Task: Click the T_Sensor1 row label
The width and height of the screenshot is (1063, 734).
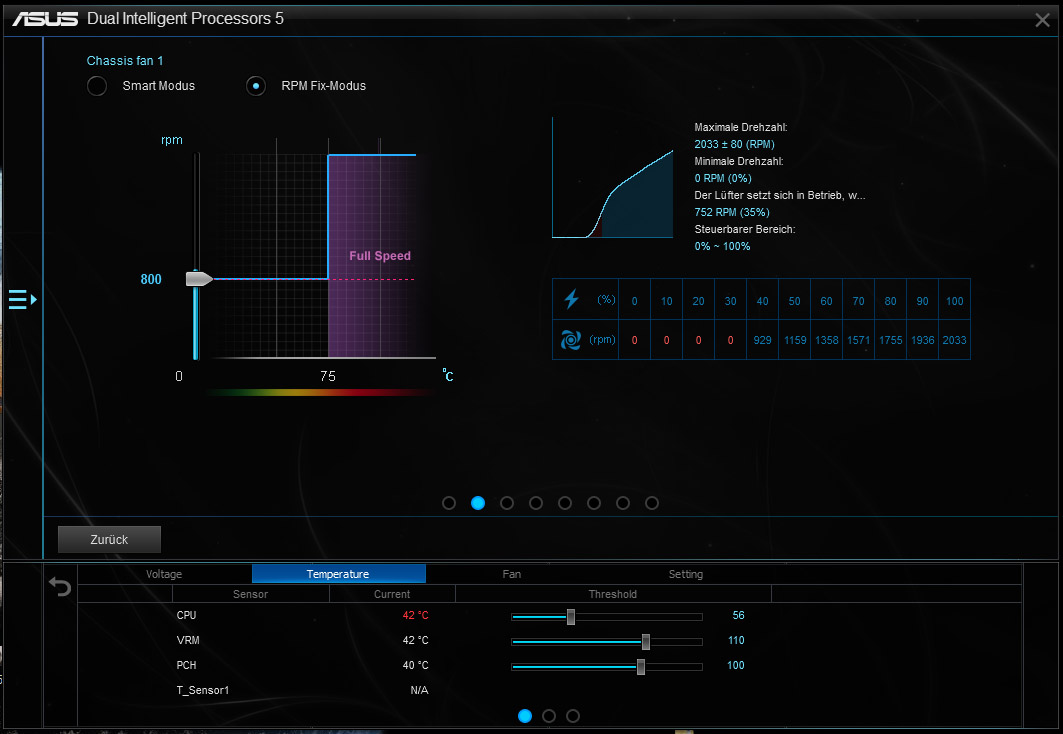Action: point(203,690)
